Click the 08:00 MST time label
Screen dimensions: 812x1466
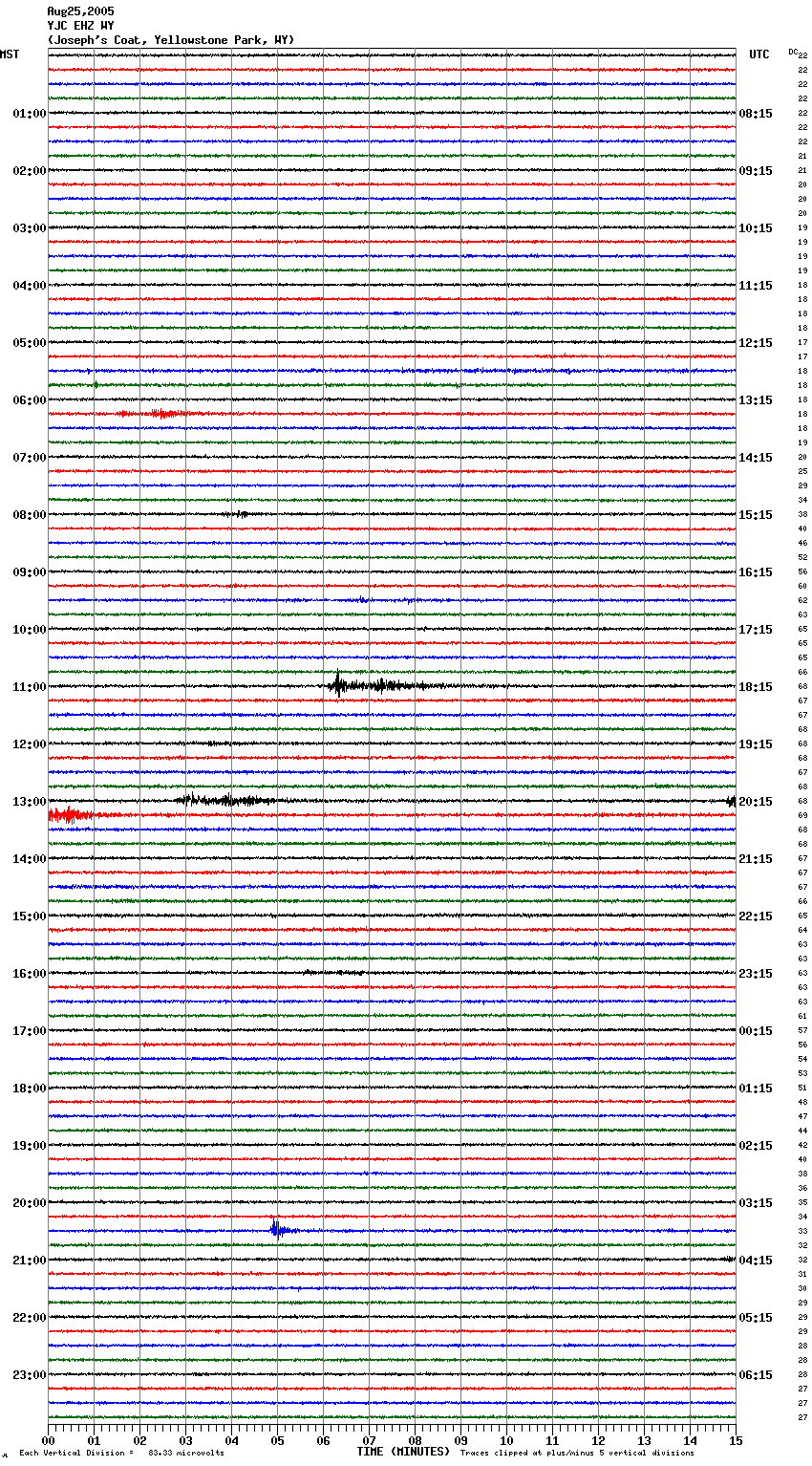30,515
